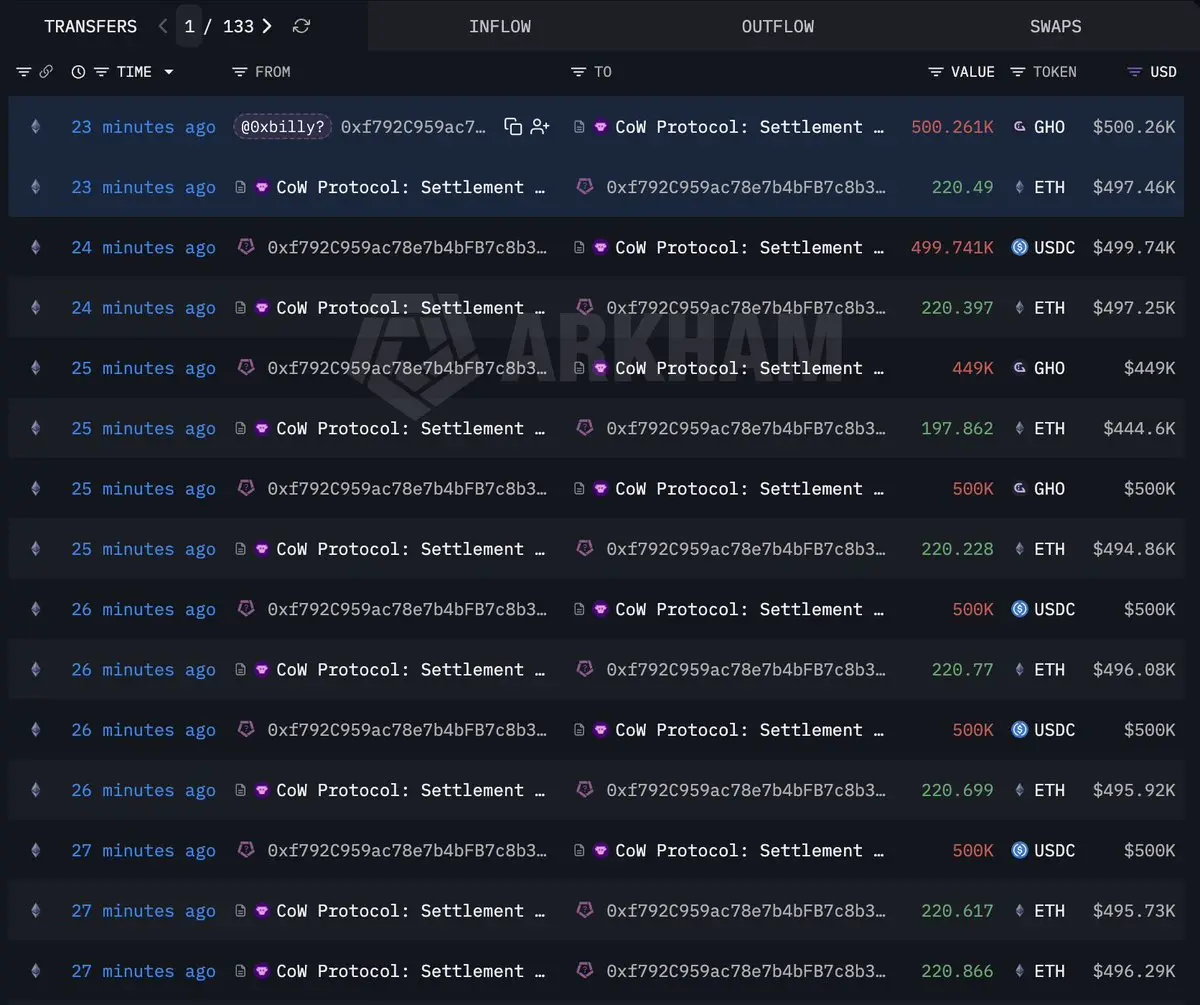Click add-contact icon beside copy icon
The image size is (1200, 1005).
(540, 127)
